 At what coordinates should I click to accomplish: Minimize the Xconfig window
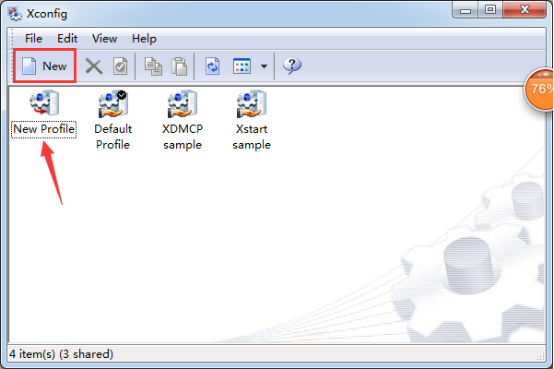coord(465,11)
